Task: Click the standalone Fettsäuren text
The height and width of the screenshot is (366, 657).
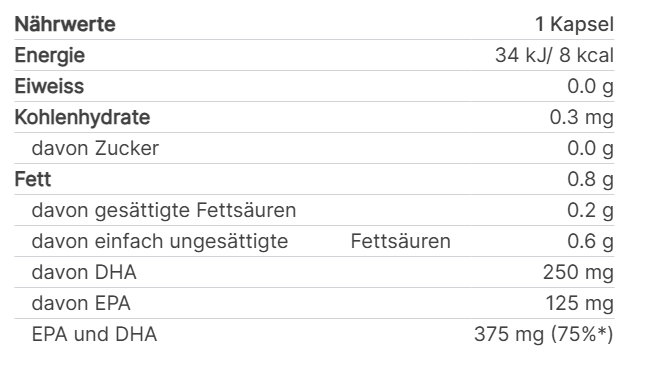Action: 401,241
